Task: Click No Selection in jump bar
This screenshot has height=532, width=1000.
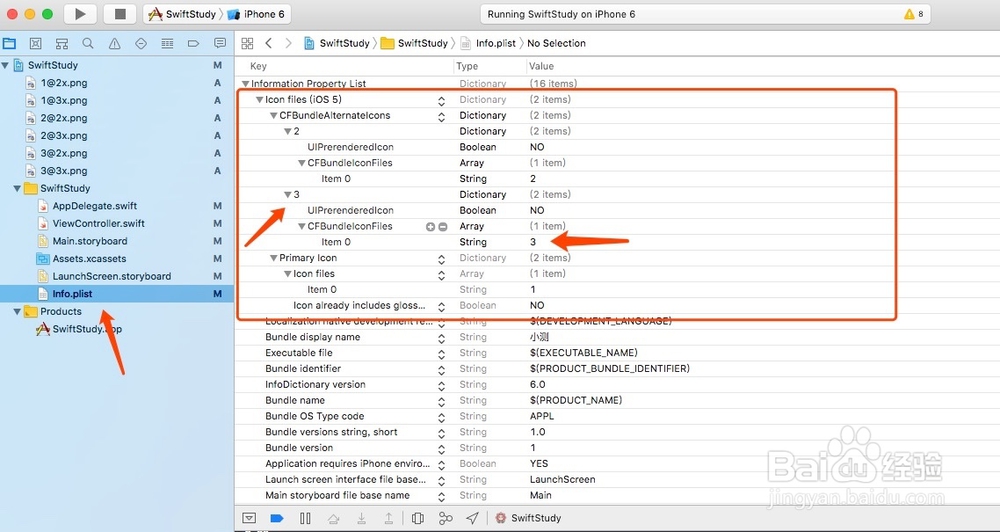Action: point(556,43)
